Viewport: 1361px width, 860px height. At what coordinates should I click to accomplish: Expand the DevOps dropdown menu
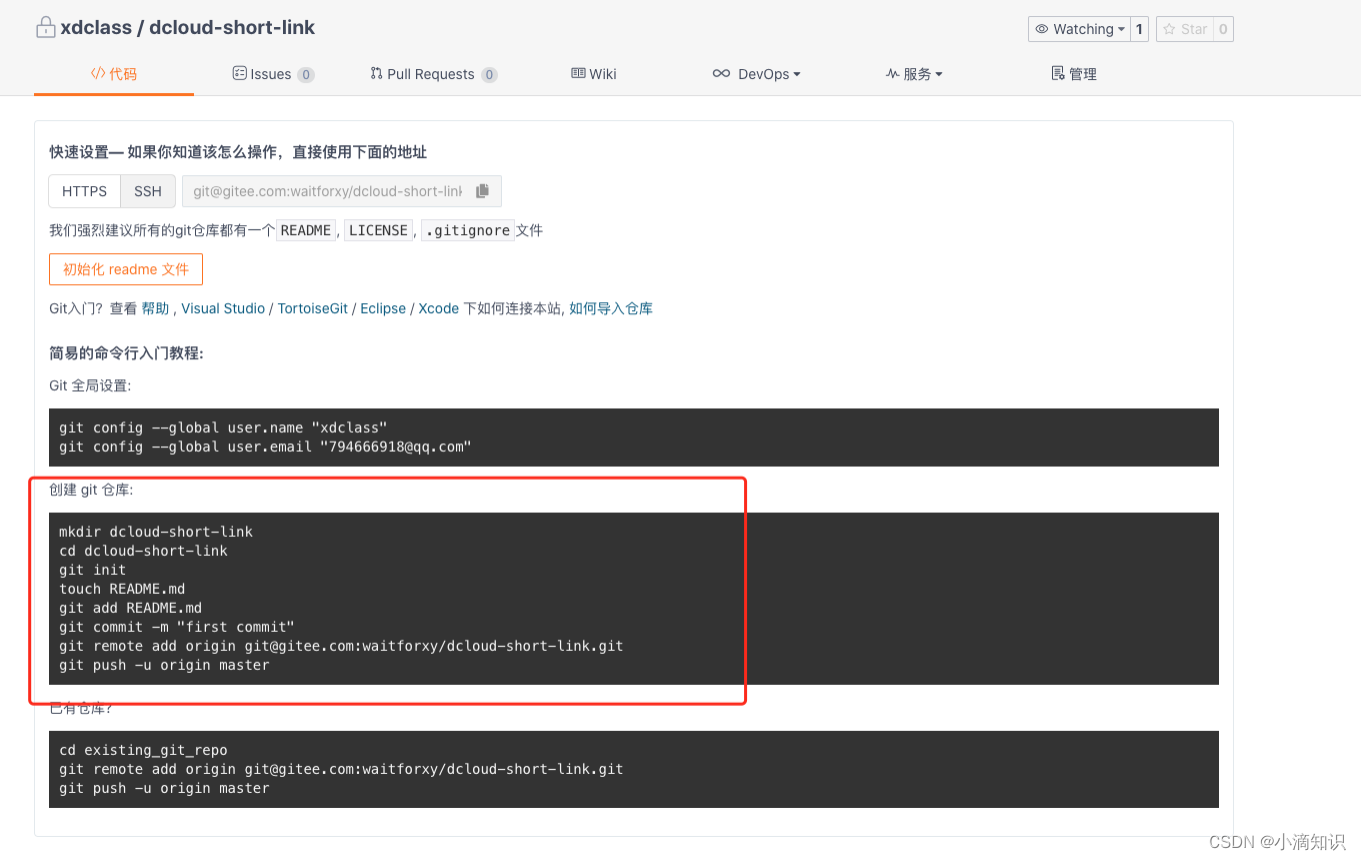click(756, 74)
